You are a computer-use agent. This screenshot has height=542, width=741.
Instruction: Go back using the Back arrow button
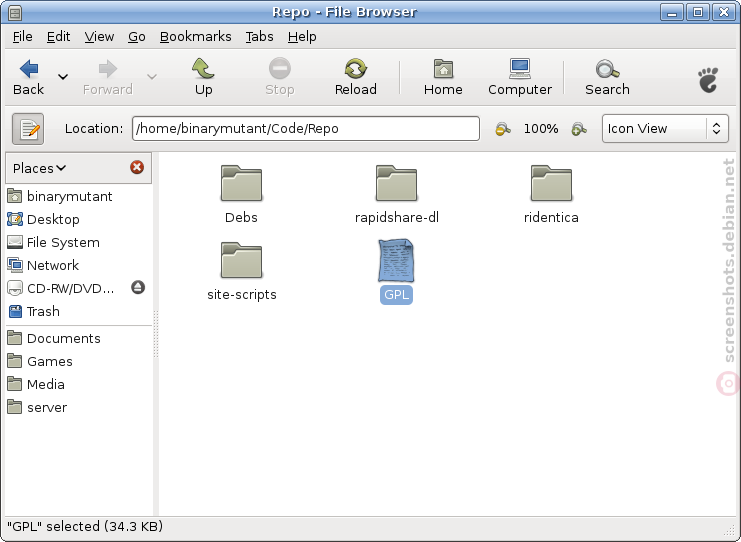click(x=28, y=77)
